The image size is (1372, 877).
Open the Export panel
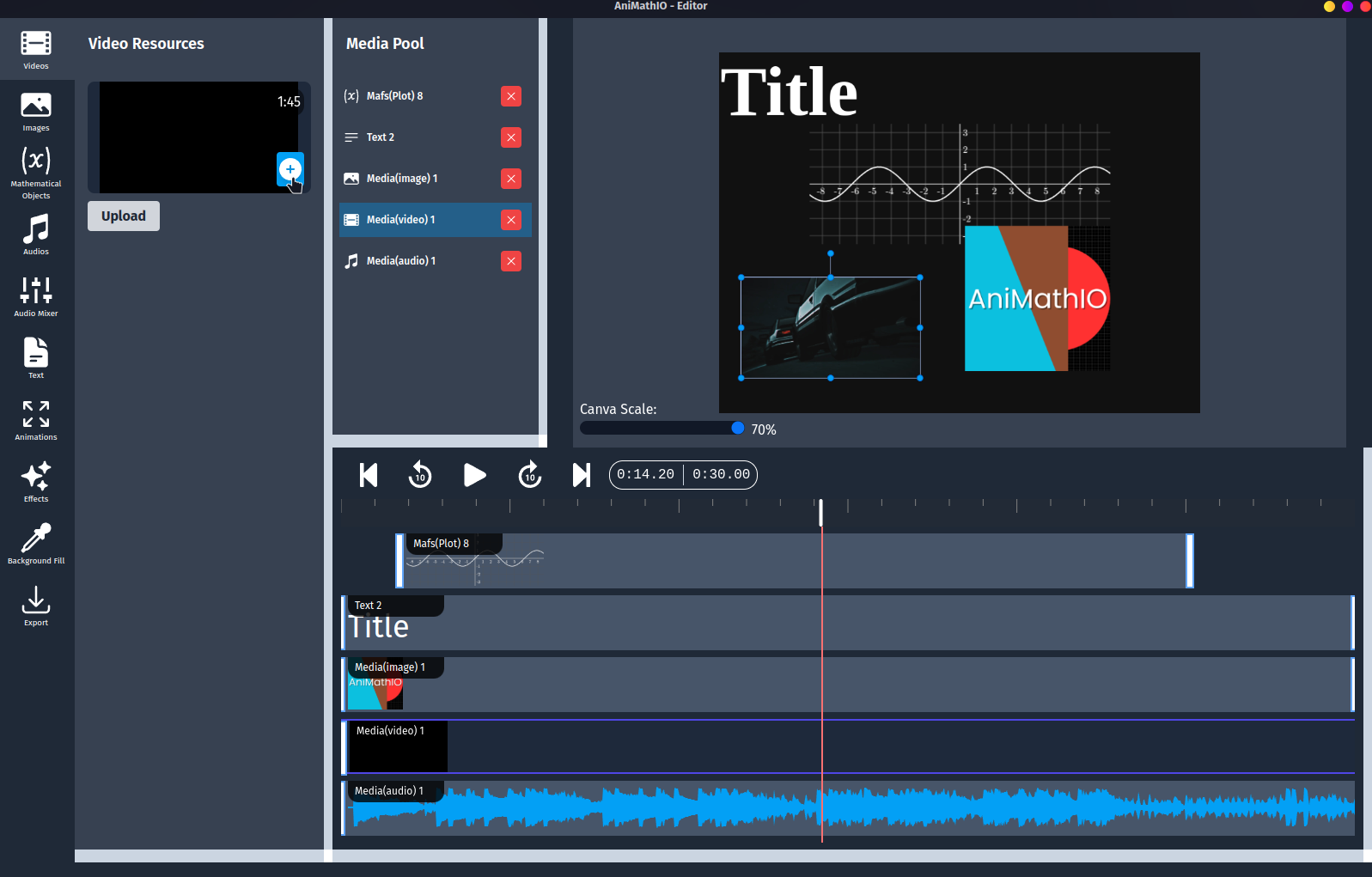pos(36,606)
